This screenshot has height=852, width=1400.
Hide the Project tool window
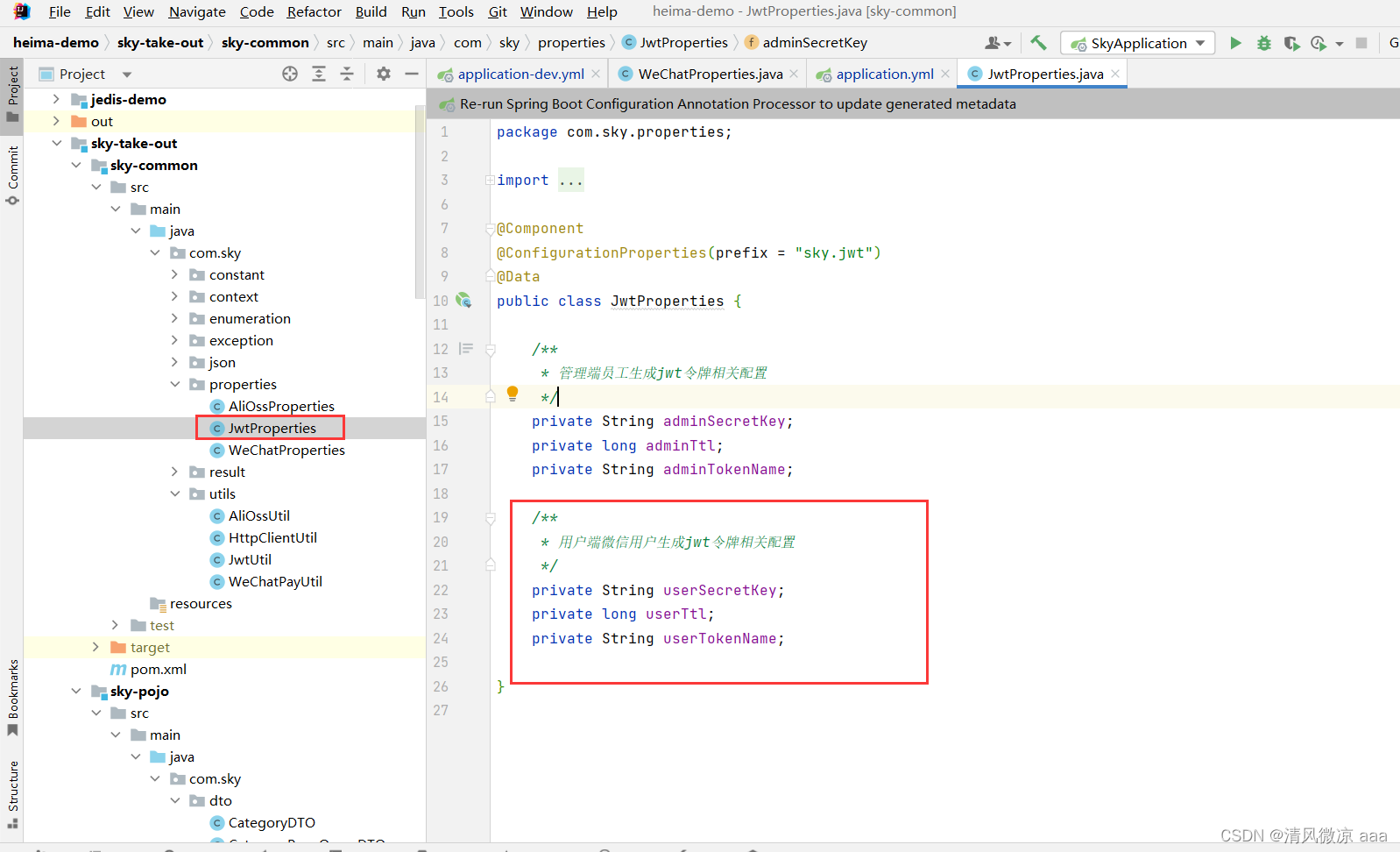coord(412,75)
